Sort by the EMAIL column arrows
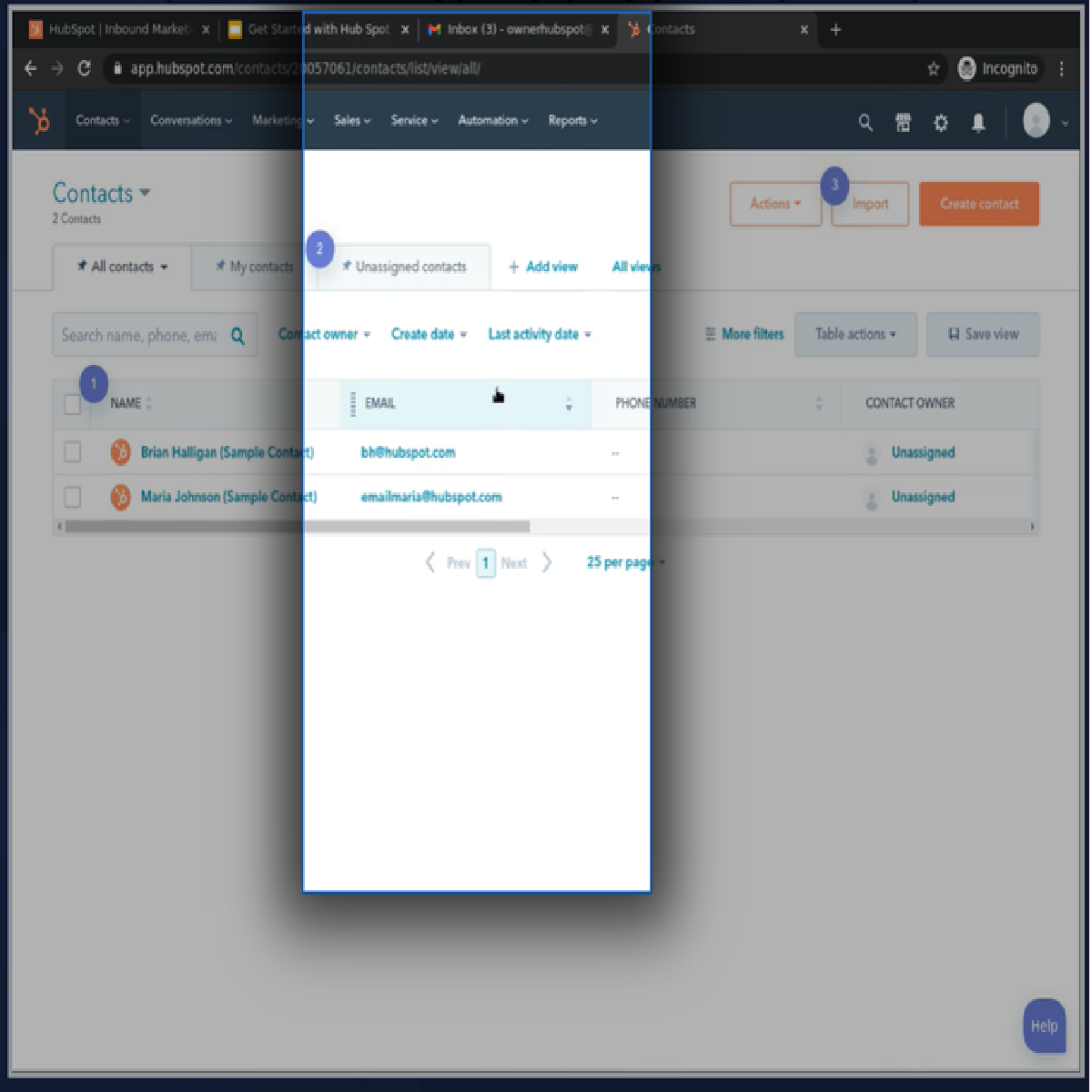Screen dimensions: 1092x1092 pos(569,403)
